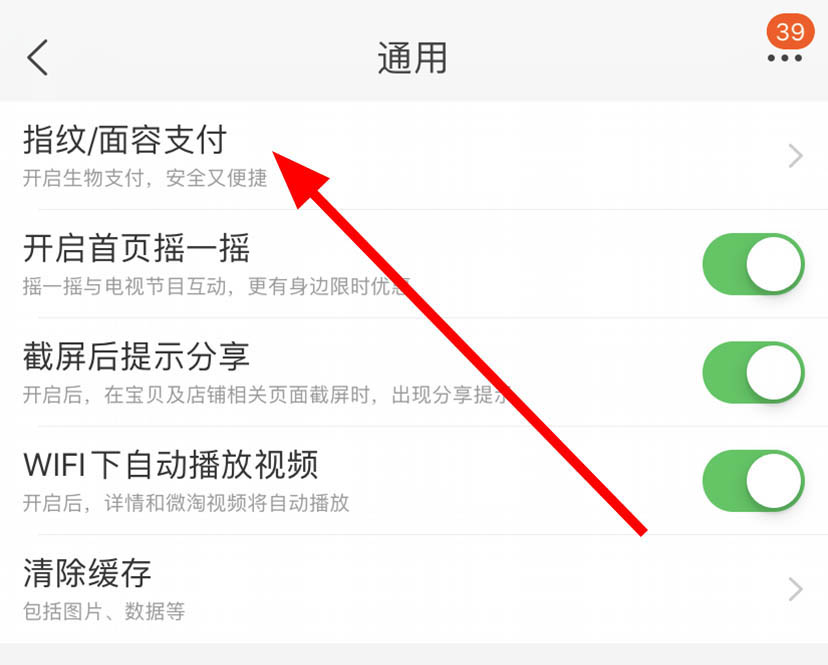Select the 开启首页摇一摇 label
828x665 pixels.
(136, 248)
